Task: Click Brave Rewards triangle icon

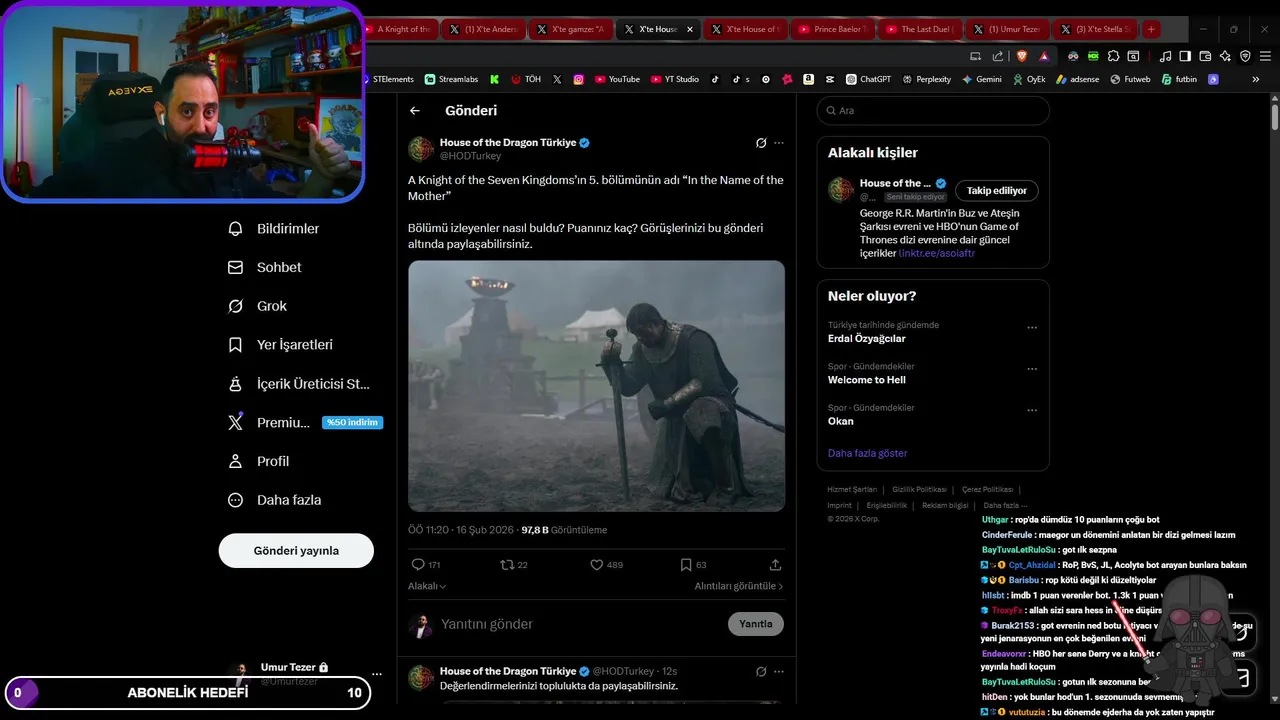Action: 1044,56
